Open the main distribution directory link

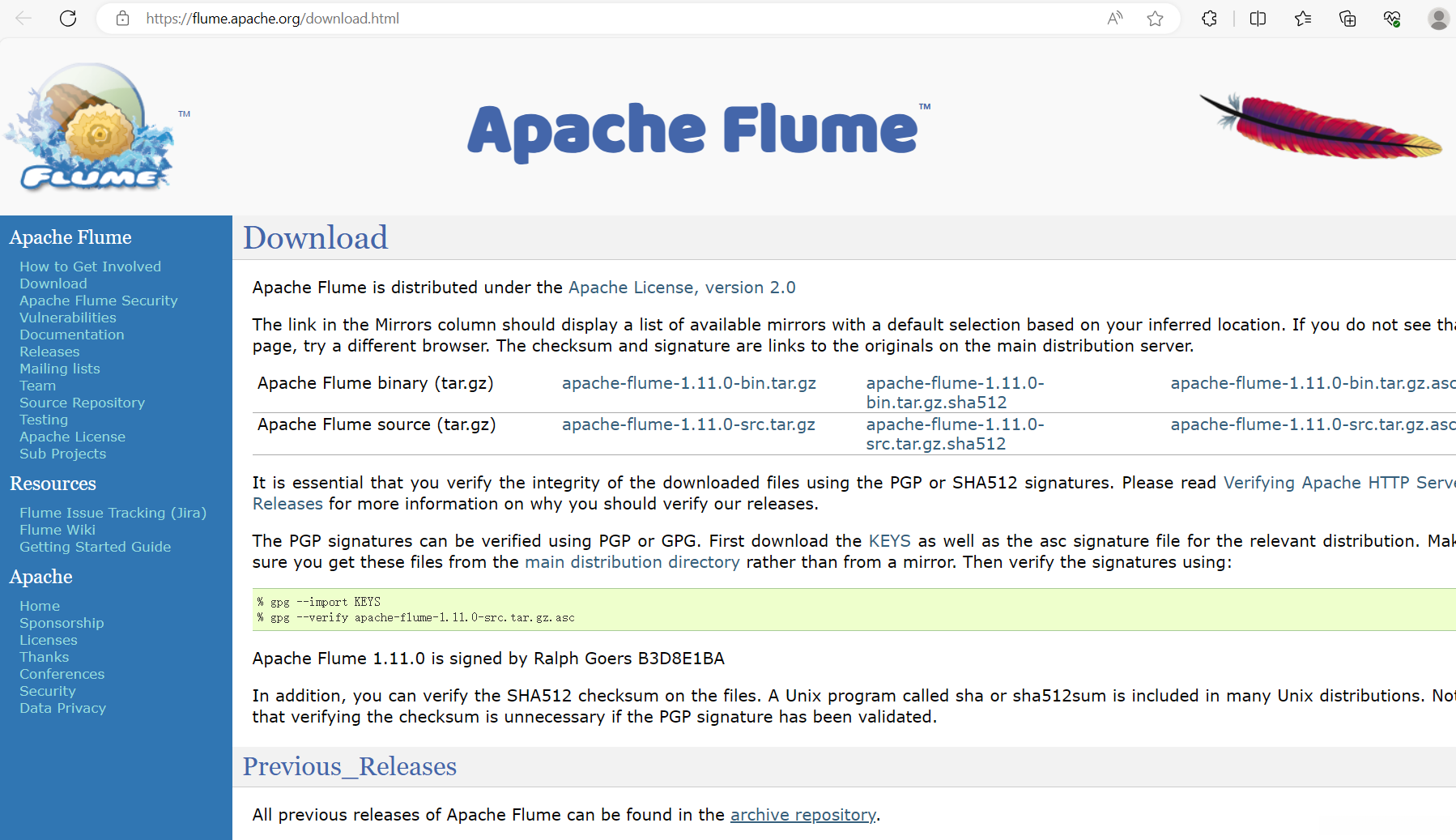click(632, 562)
